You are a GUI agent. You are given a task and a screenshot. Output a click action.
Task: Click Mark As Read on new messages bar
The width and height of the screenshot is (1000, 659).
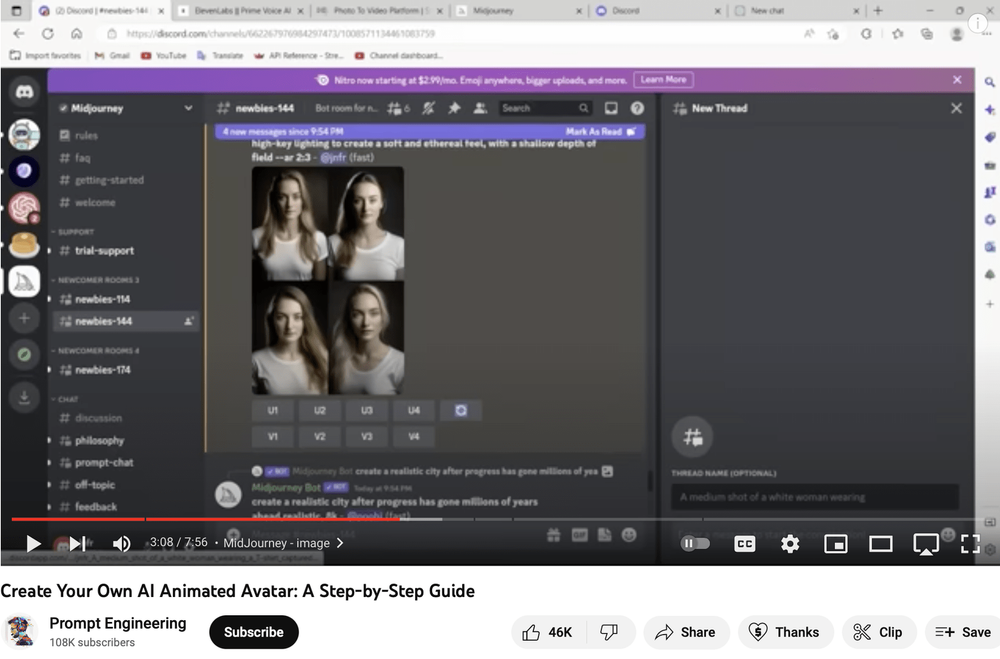(x=600, y=131)
